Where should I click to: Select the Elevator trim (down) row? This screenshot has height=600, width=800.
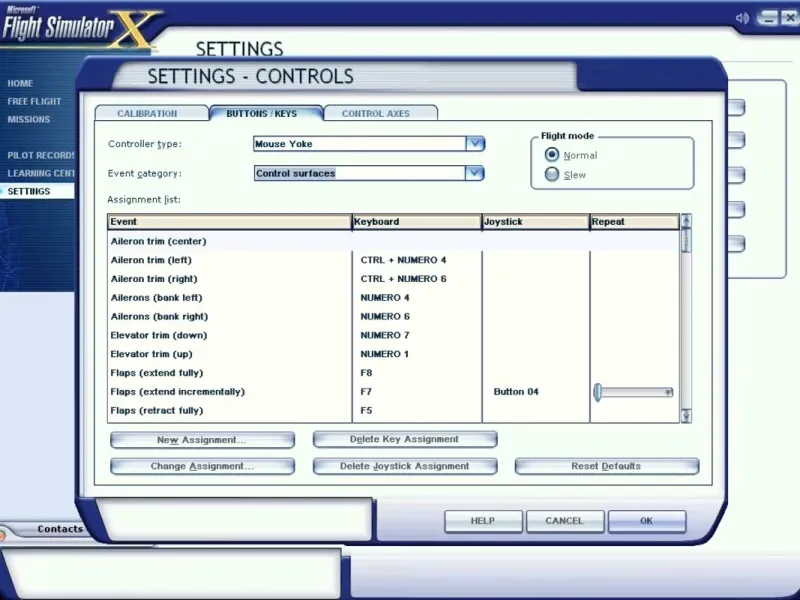click(394, 336)
